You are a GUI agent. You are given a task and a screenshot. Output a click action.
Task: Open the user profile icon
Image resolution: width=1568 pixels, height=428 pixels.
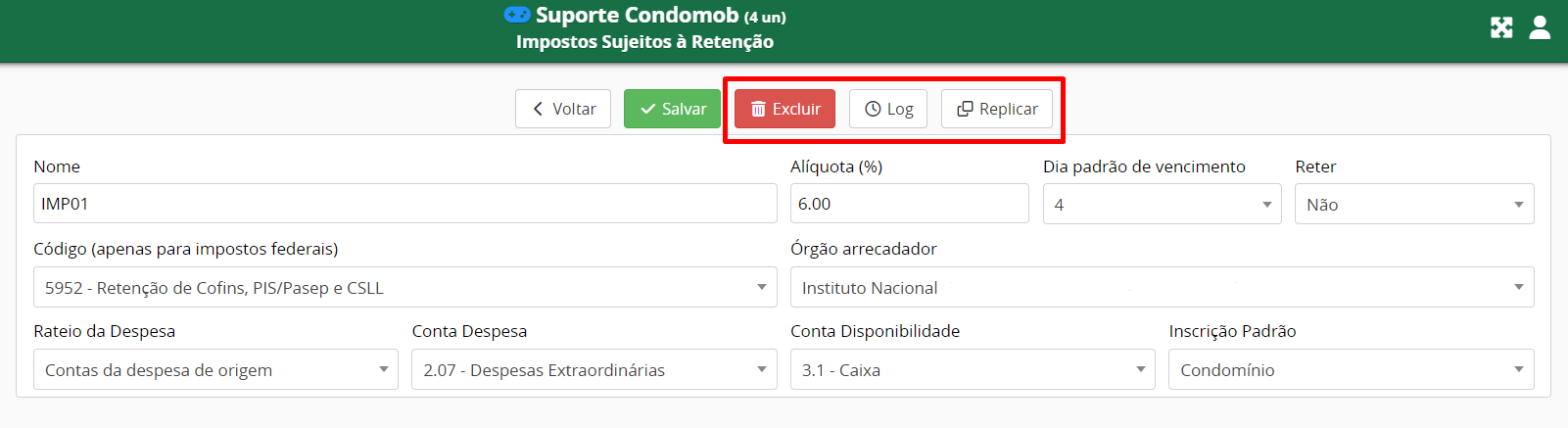point(1540,27)
